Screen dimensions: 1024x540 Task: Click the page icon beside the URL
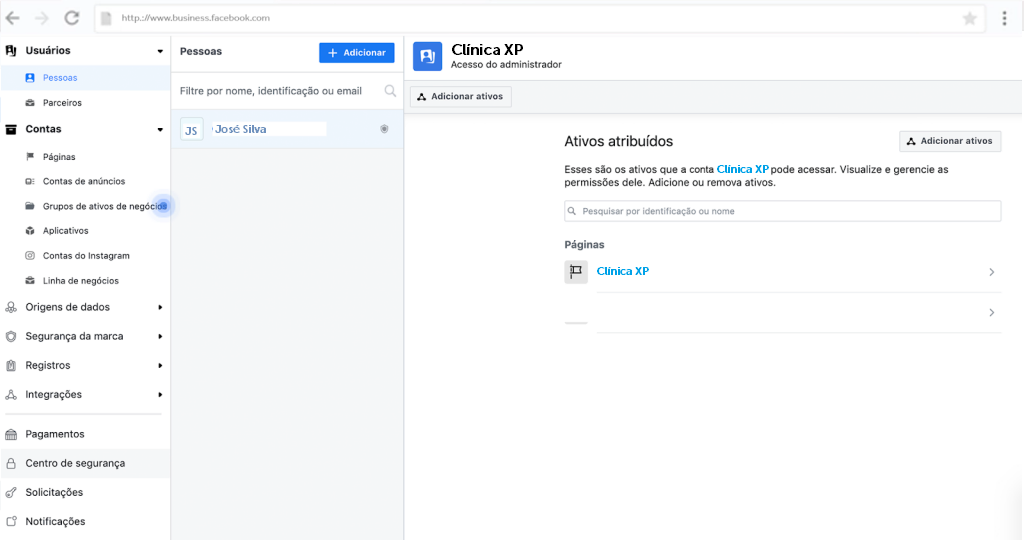(106, 18)
